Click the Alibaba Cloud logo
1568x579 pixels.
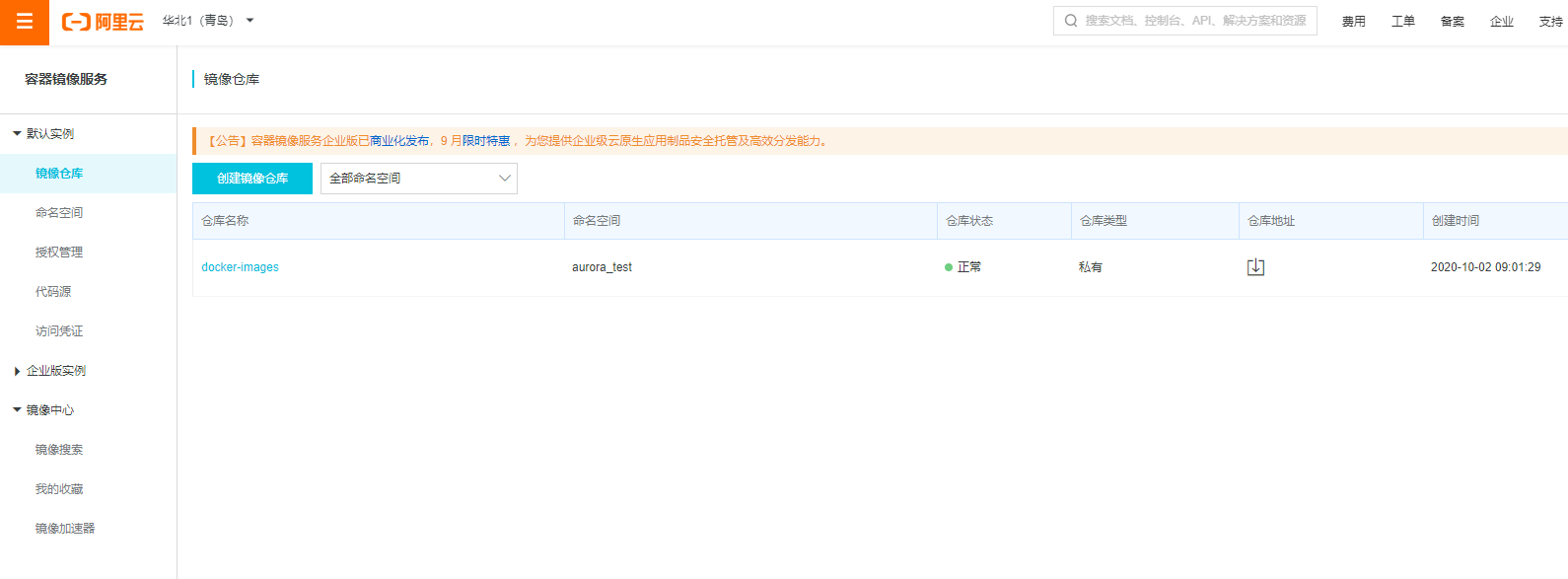click(103, 22)
